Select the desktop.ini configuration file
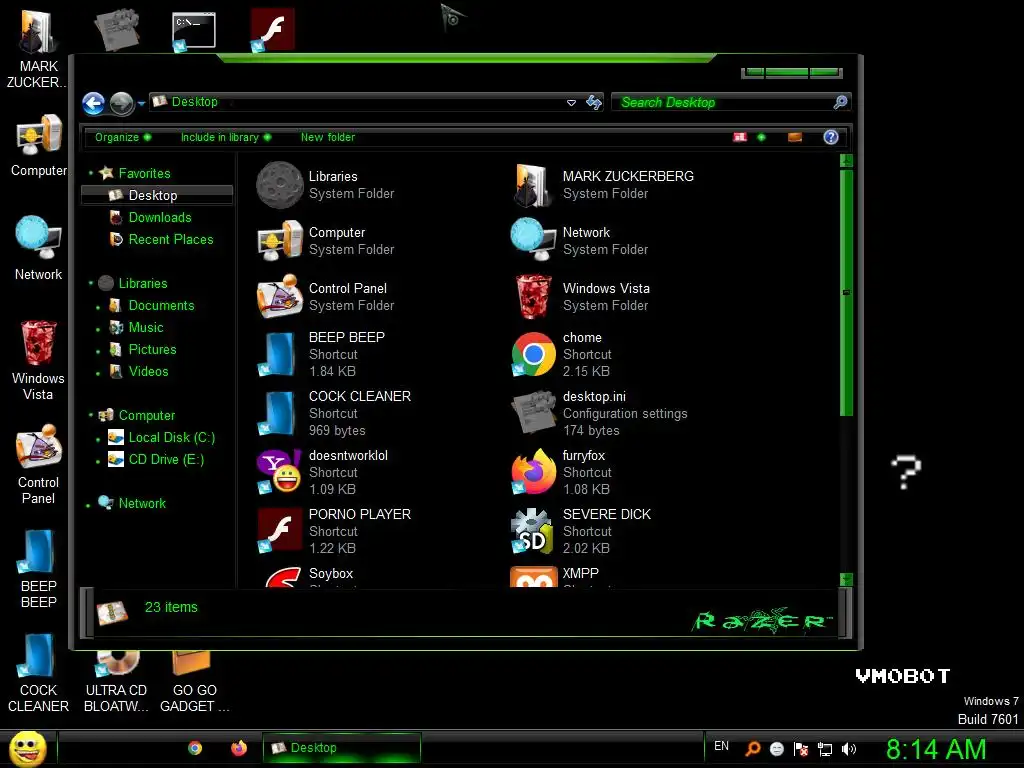The height and width of the screenshot is (768, 1024). (600, 413)
